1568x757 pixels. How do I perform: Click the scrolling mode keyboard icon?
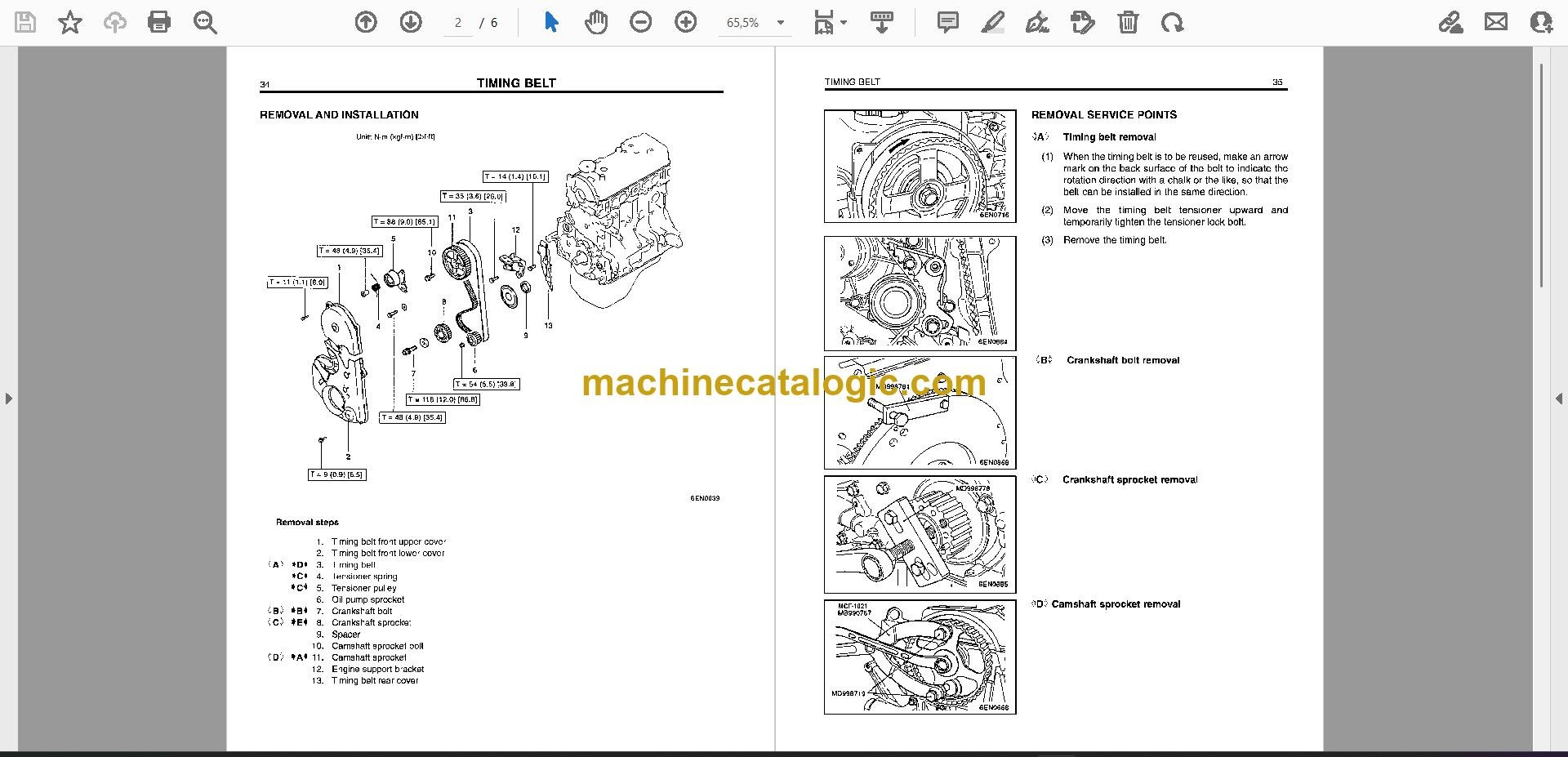point(881,23)
